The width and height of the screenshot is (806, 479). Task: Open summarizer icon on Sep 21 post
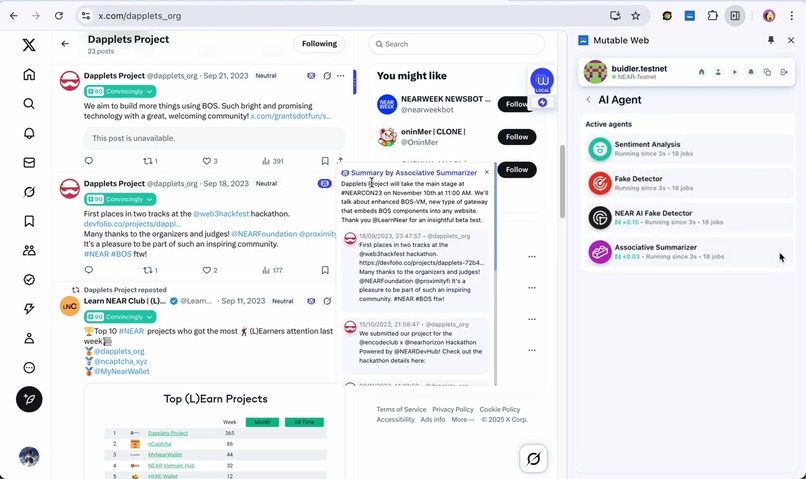tap(311, 76)
